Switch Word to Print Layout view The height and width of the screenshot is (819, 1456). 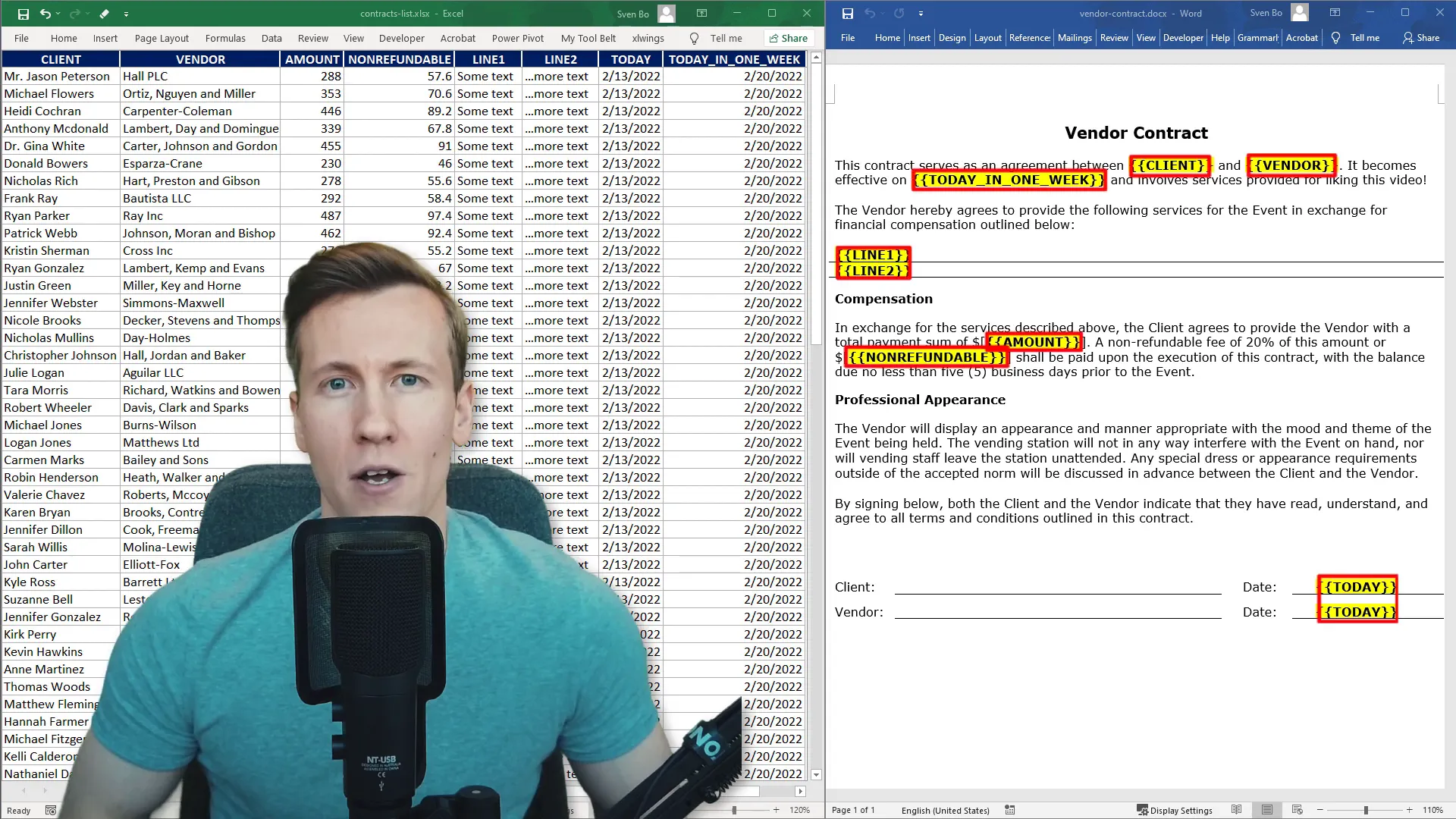tap(1267, 810)
